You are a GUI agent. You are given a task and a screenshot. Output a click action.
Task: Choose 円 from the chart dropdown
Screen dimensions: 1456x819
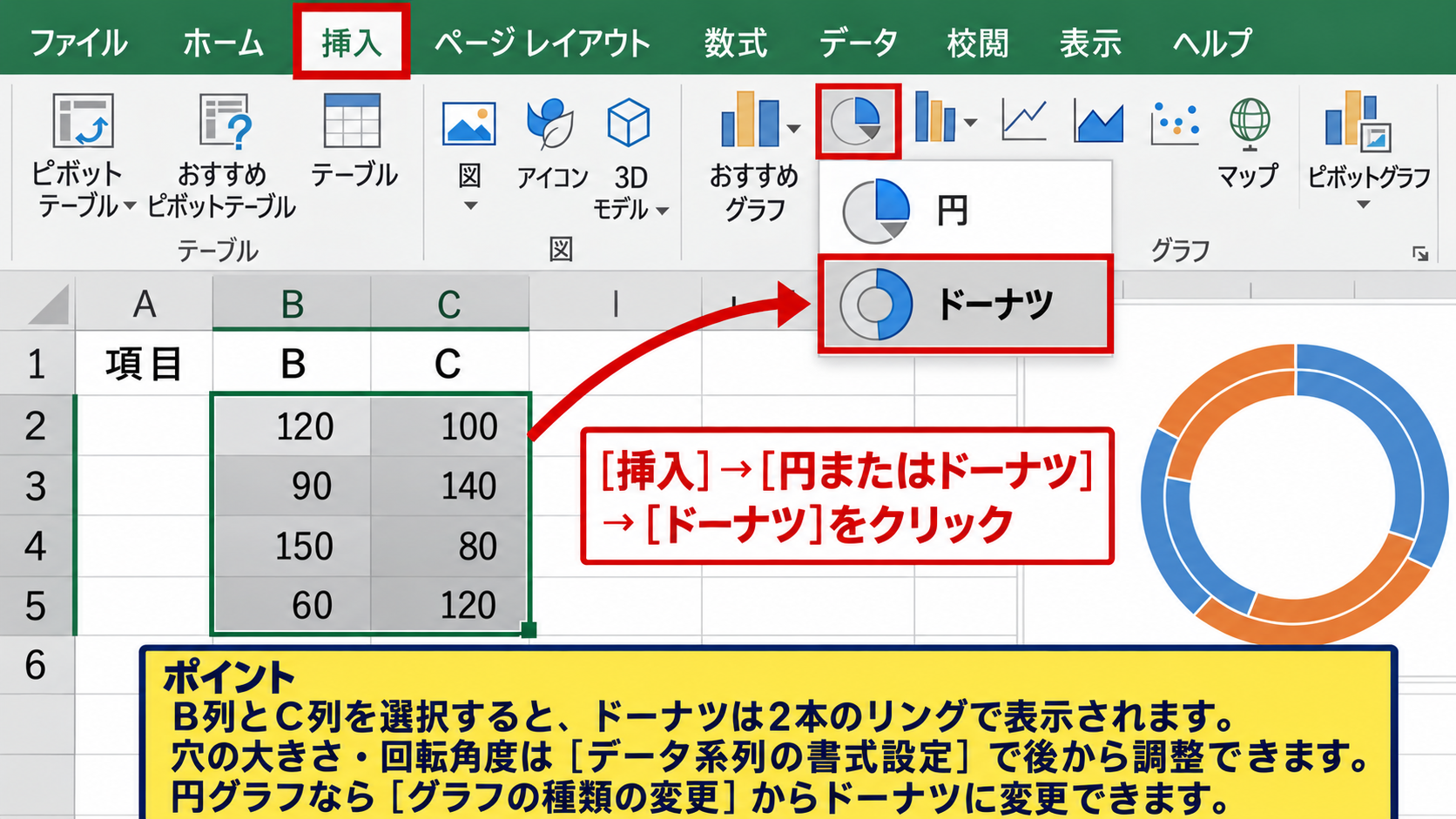coord(965,210)
